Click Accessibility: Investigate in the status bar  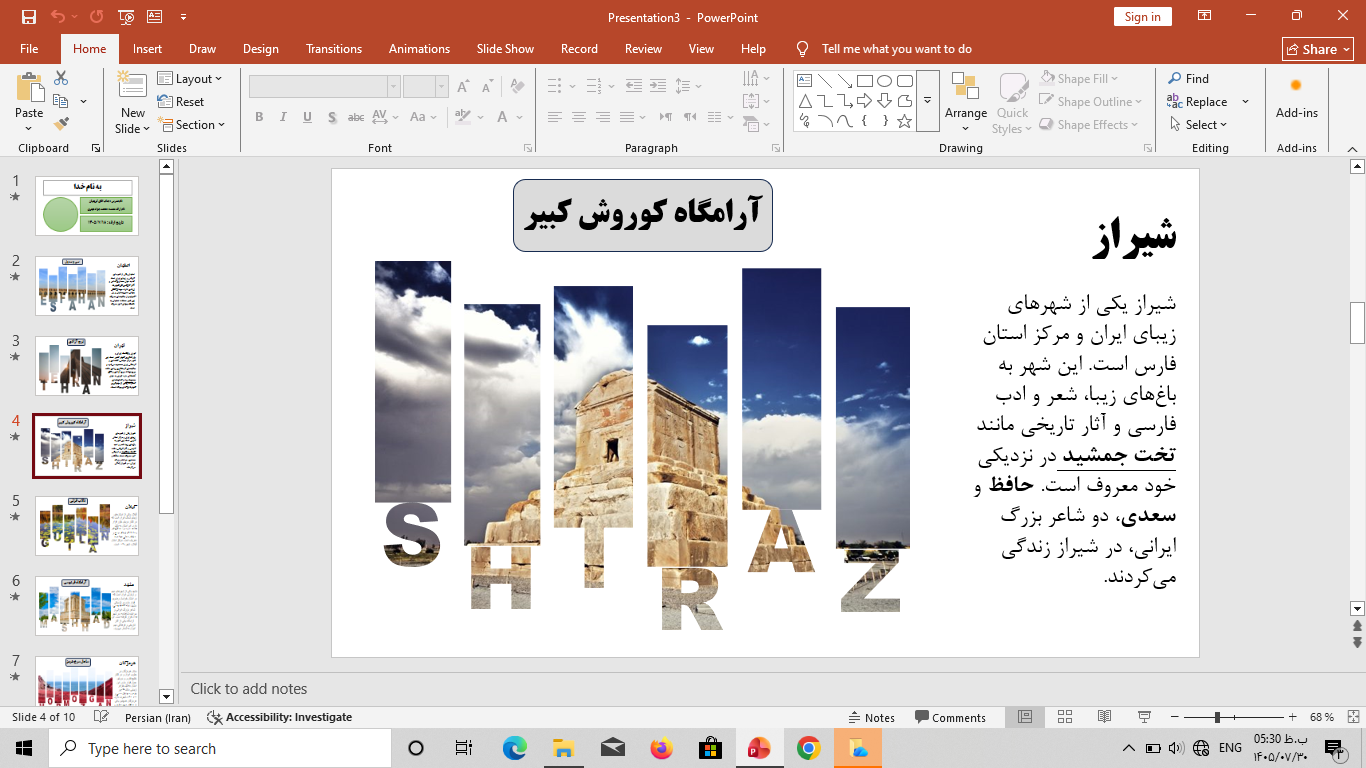279,717
